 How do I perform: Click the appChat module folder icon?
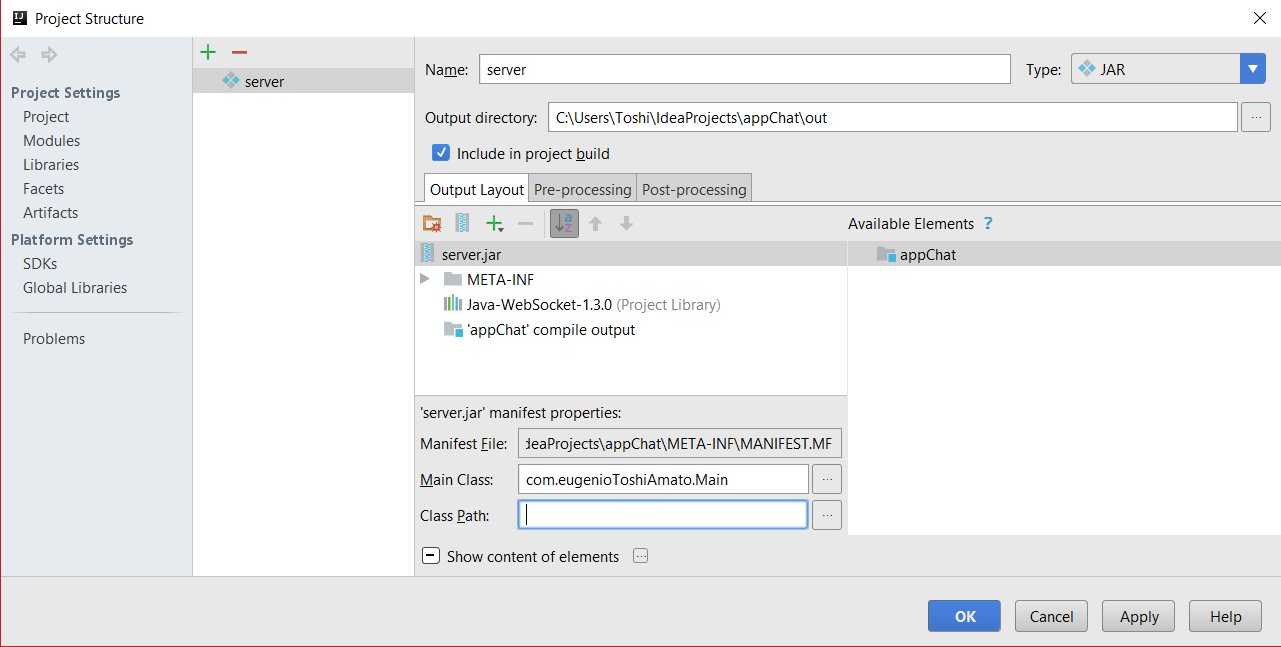pyautogui.click(x=886, y=254)
